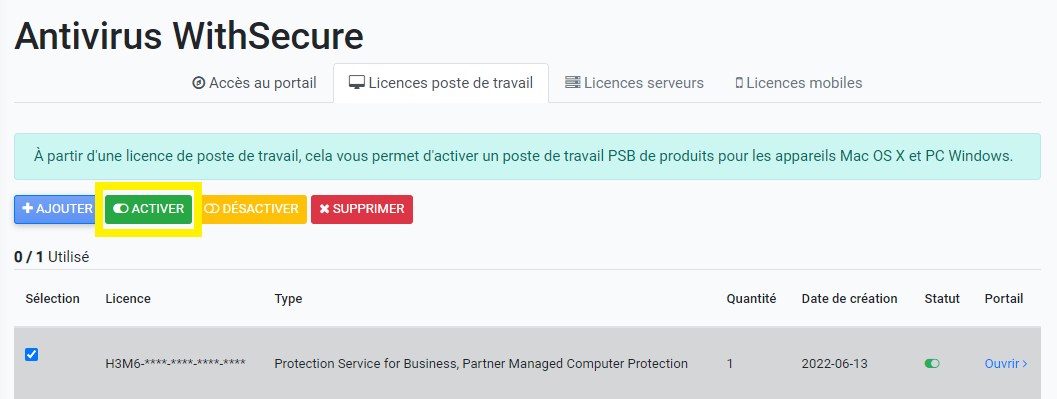Viewport: 1057px width, 399px height.
Task: Click the X icon on the SUPPRIMER button
Action: 324,209
